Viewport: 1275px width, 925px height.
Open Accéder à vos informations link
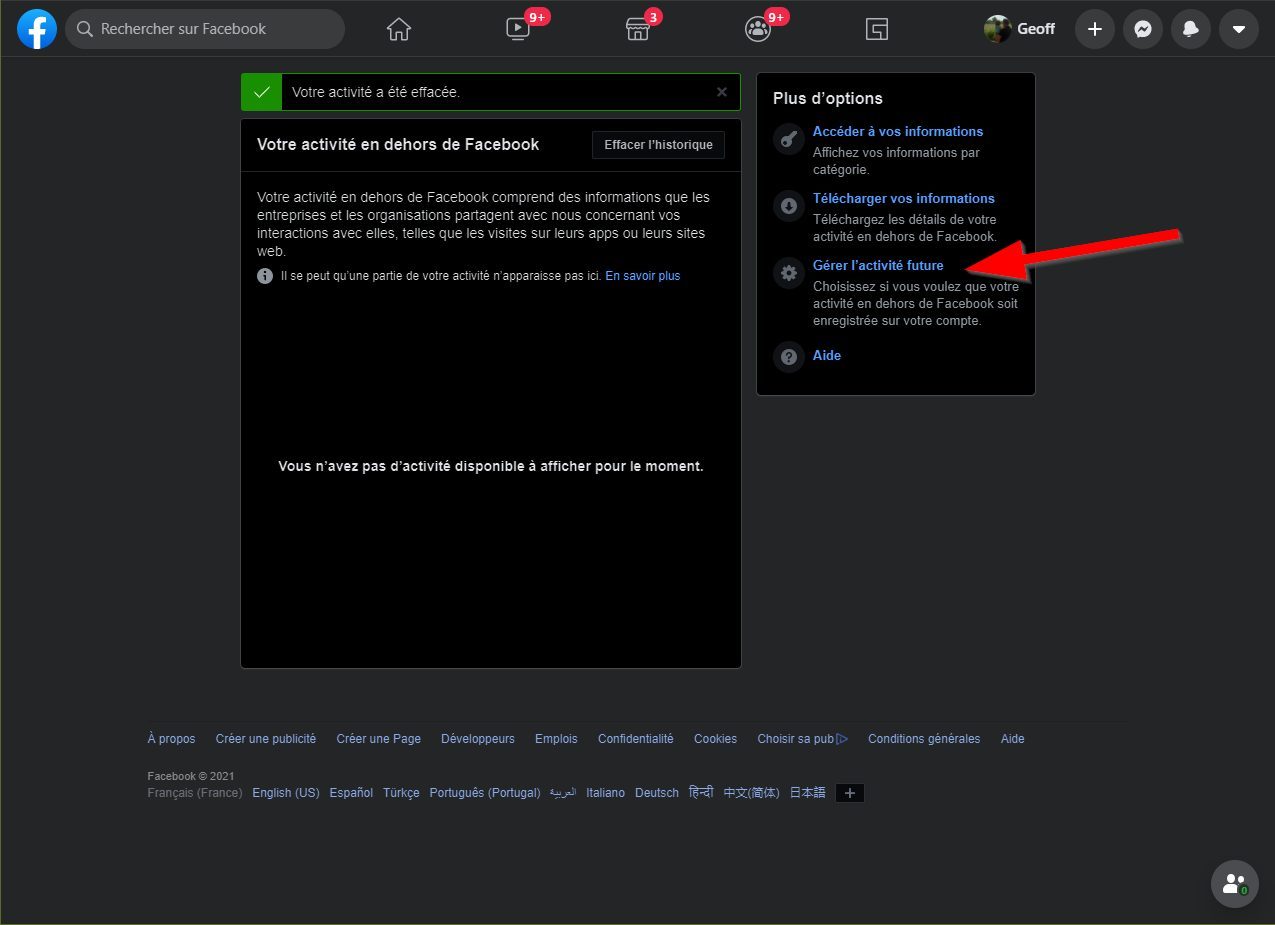tap(898, 131)
